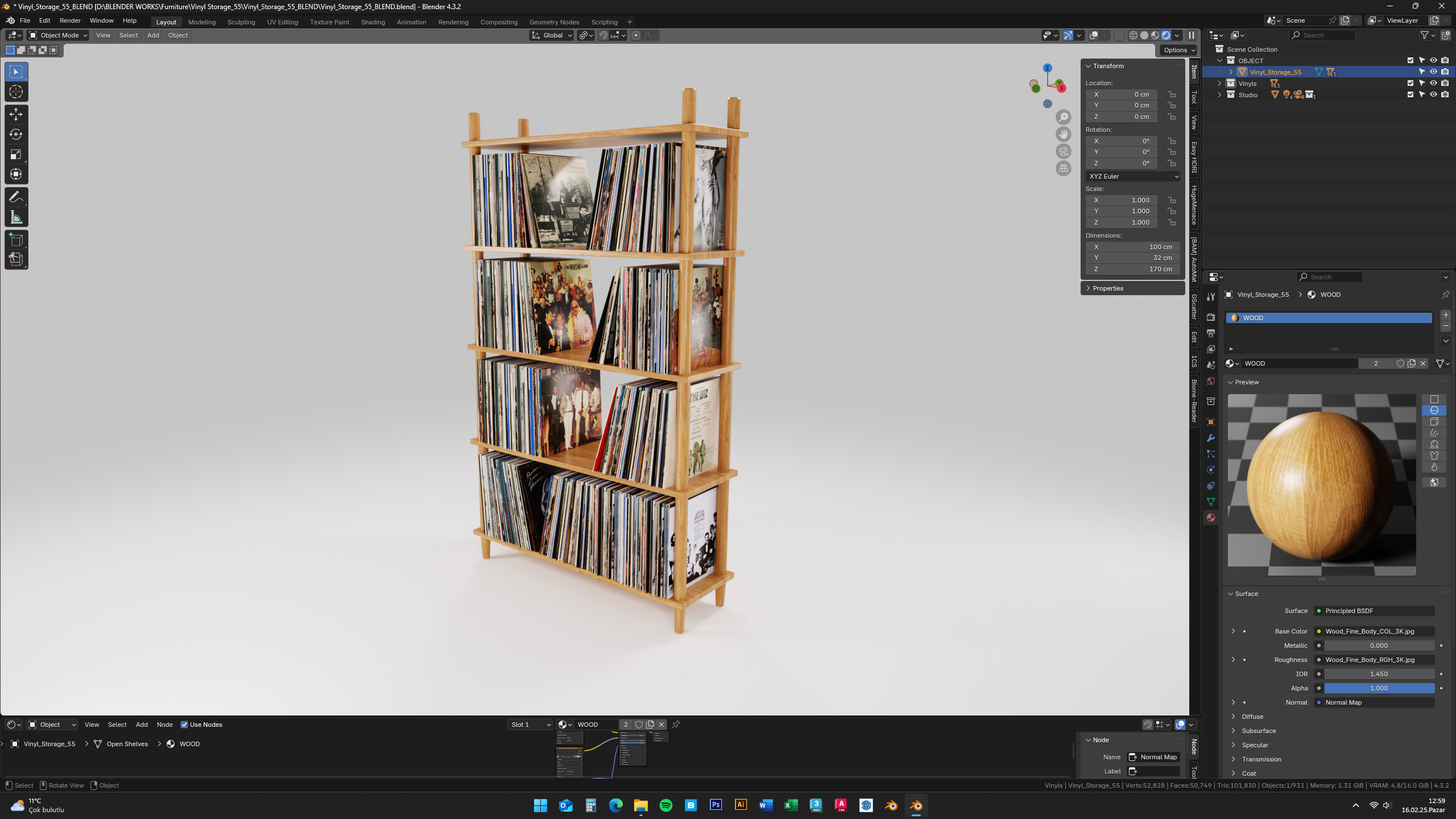Select the Cursor tool in the toolbar
The height and width of the screenshot is (819, 1456).
tap(16, 92)
